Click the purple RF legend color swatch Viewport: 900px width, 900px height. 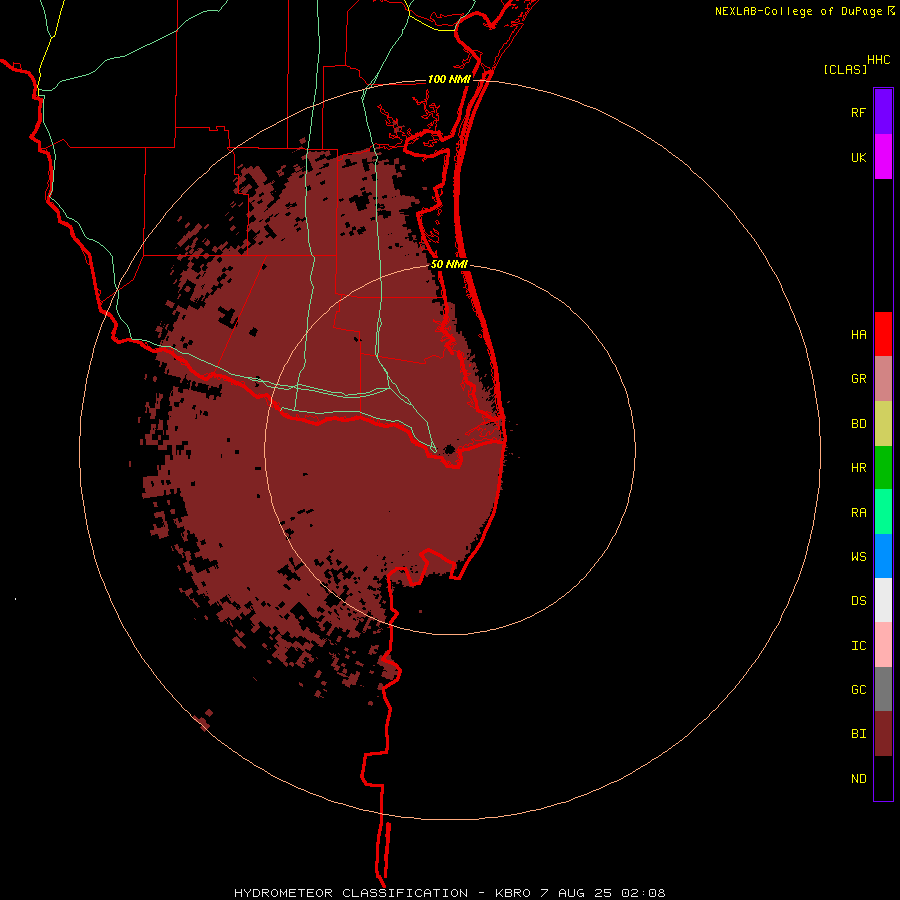pos(883,112)
